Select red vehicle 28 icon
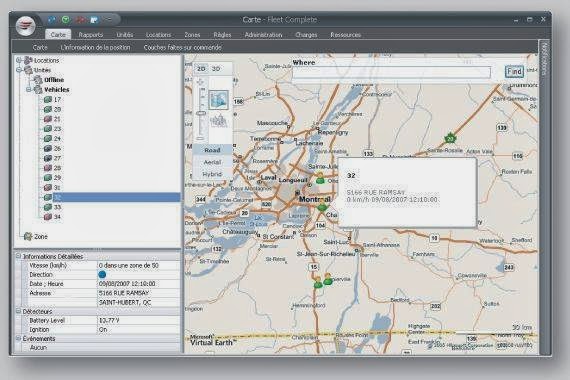 tap(48, 168)
